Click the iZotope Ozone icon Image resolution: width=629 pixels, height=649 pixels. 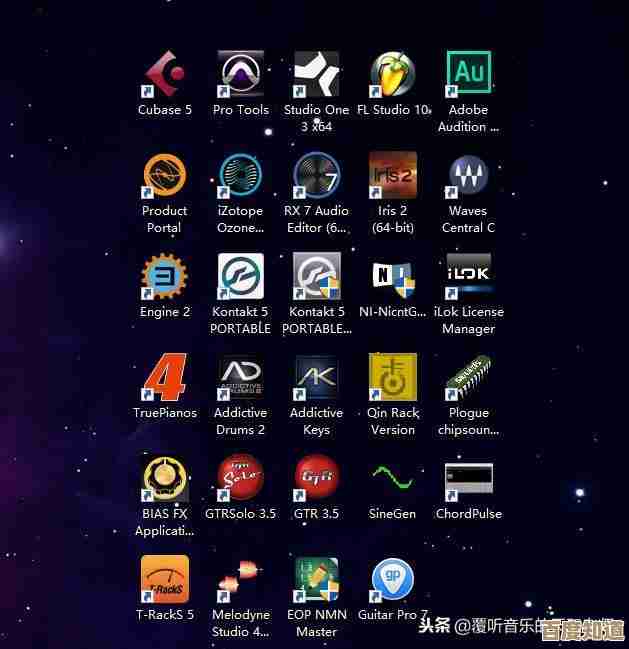click(x=241, y=175)
